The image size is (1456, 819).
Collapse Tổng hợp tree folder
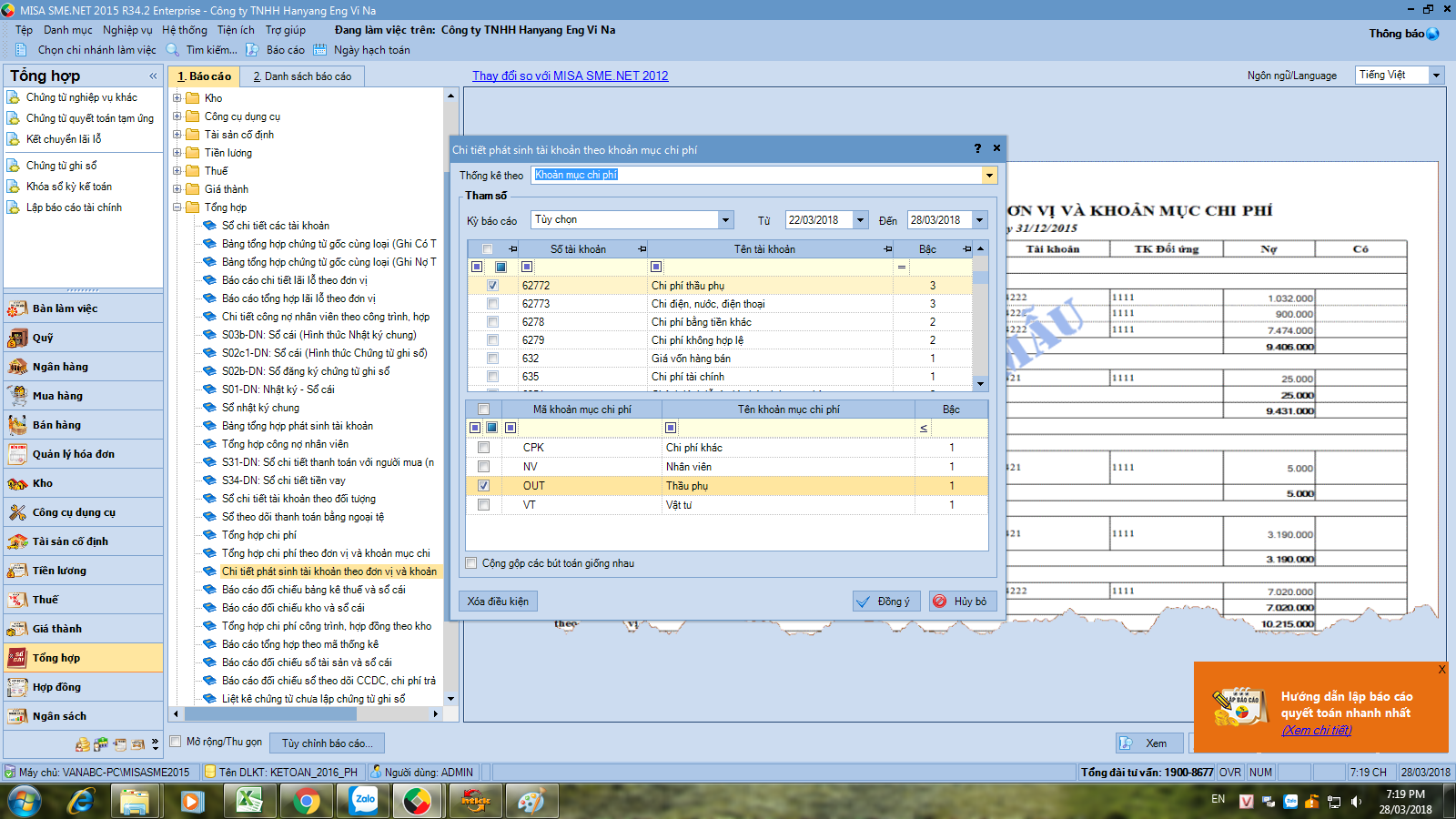177,207
